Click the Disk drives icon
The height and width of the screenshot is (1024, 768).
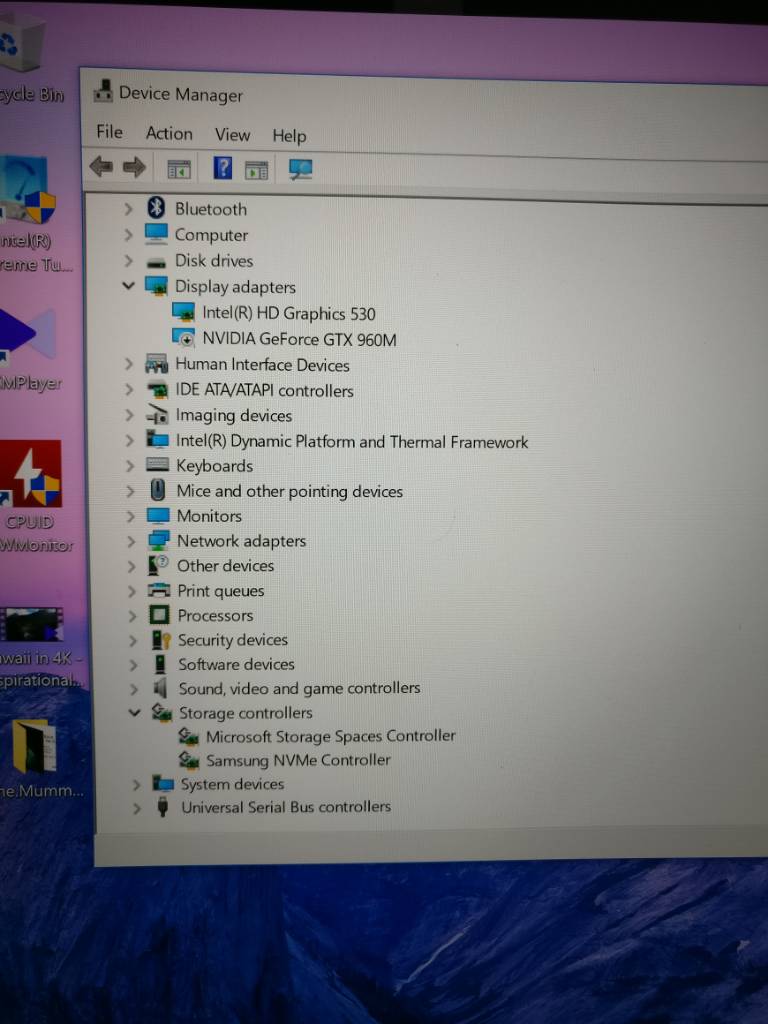pyautogui.click(x=156, y=263)
